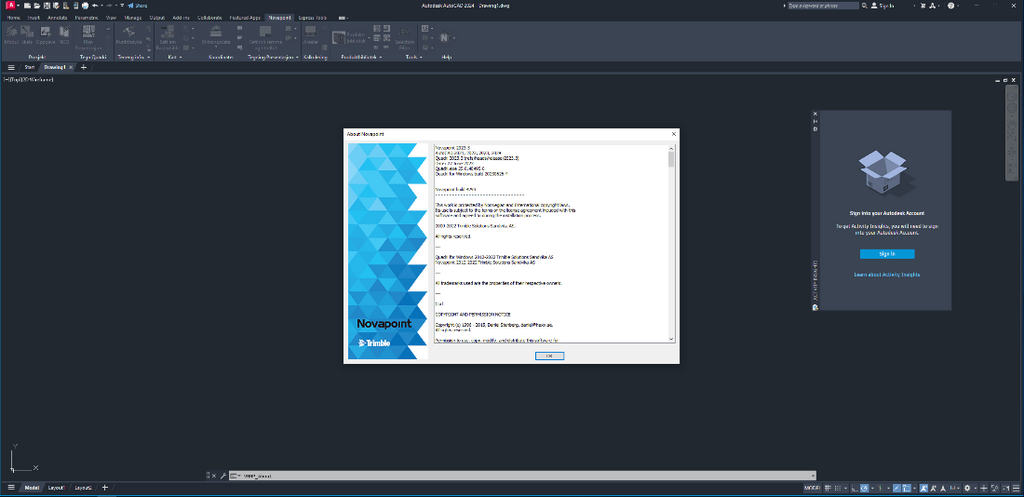Click the About Novapoint text scrollbar
Viewport: 1024px width, 497px height.
click(x=671, y=242)
